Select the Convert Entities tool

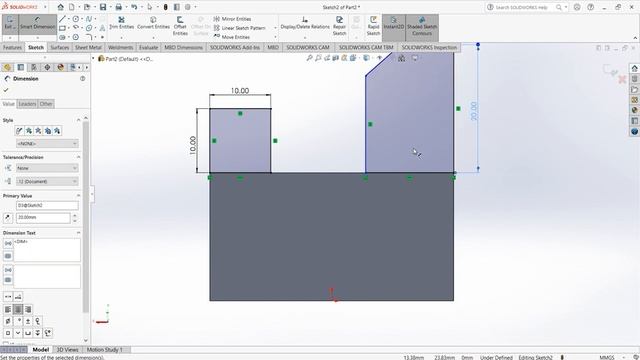[x=153, y=23]
